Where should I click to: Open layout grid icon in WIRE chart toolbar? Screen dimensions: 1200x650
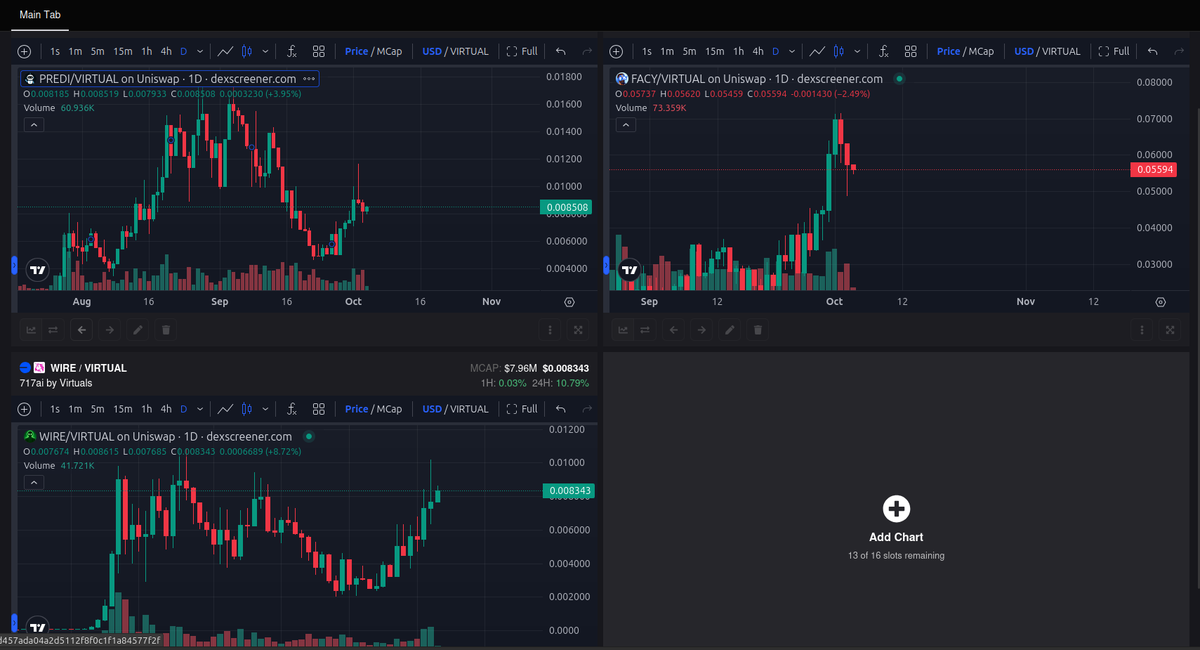318,409
